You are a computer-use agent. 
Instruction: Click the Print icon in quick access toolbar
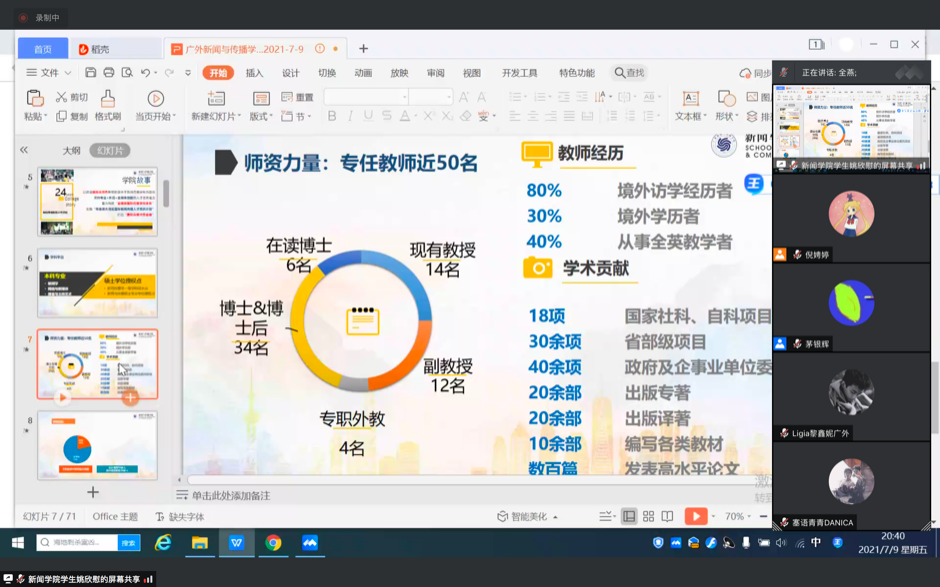pyautogui.click(x=108, y=73)
